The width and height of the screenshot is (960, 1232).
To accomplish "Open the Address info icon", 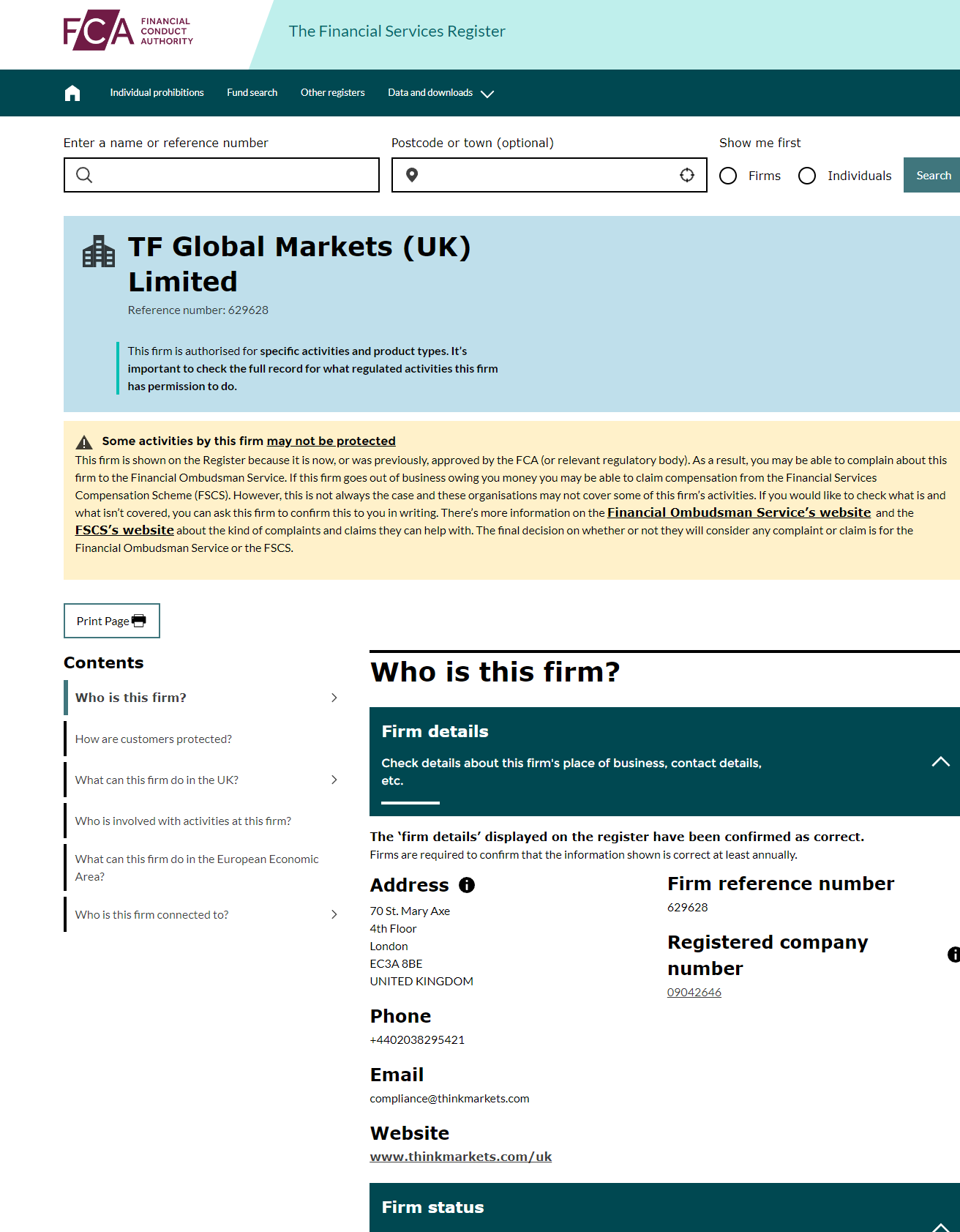I will coord(467,885).
